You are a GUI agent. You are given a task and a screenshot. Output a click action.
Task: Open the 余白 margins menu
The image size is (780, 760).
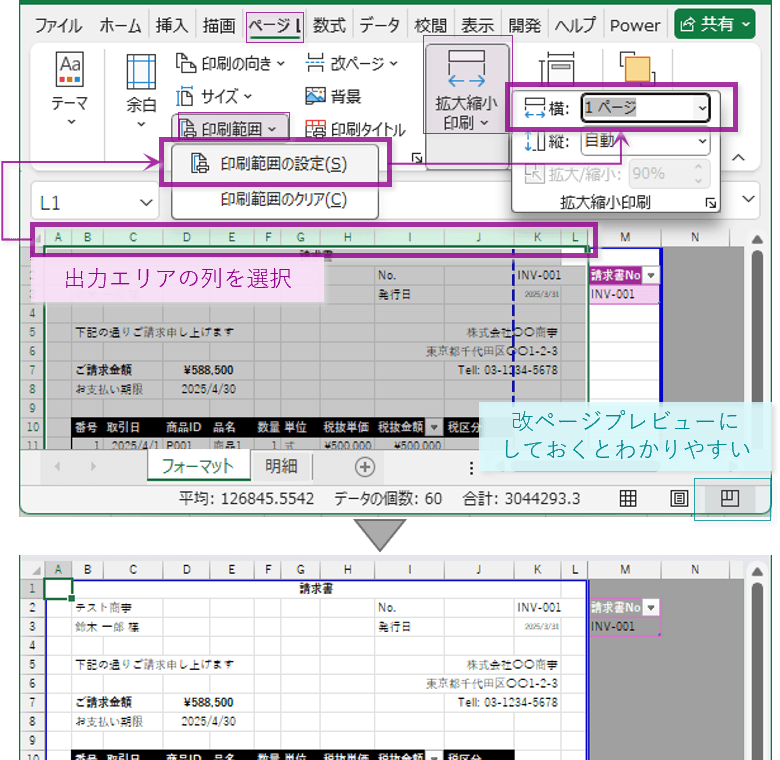point(141,90)
